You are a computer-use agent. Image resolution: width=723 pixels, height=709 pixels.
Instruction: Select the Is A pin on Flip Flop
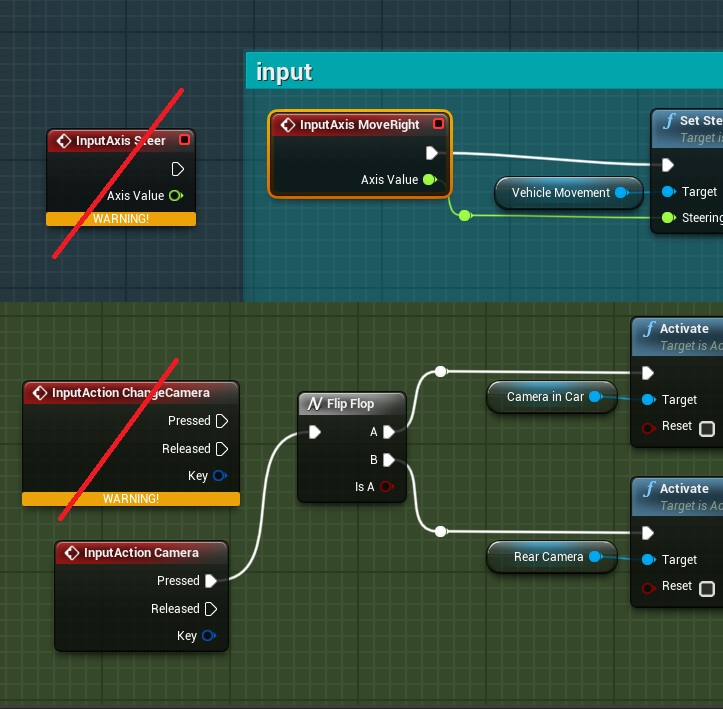tap(387, 487)
